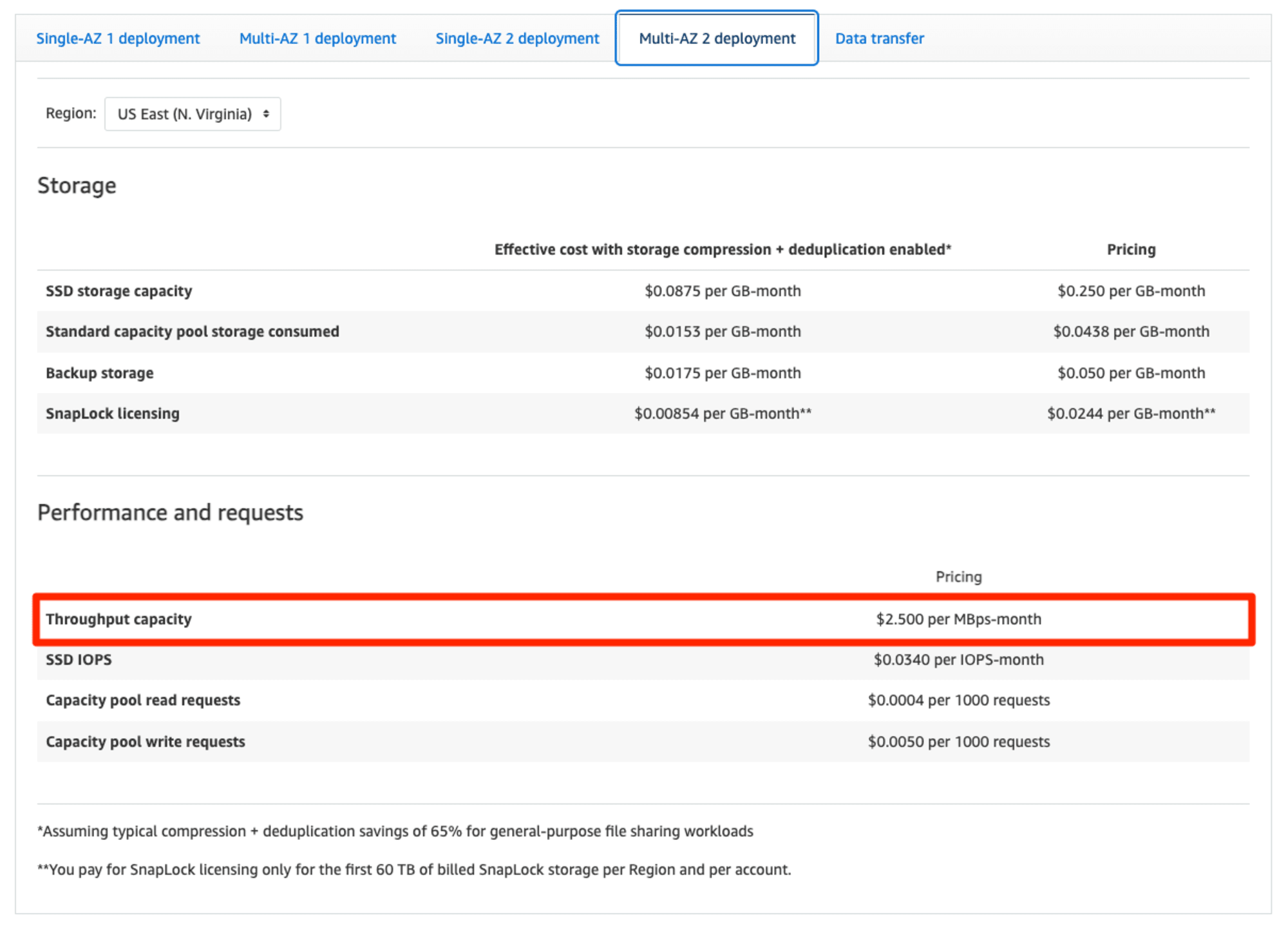Click $0.0050 per 1000 requests price
The height and width of the screenshot is (927, 1288).
click(x=958, y=741)
